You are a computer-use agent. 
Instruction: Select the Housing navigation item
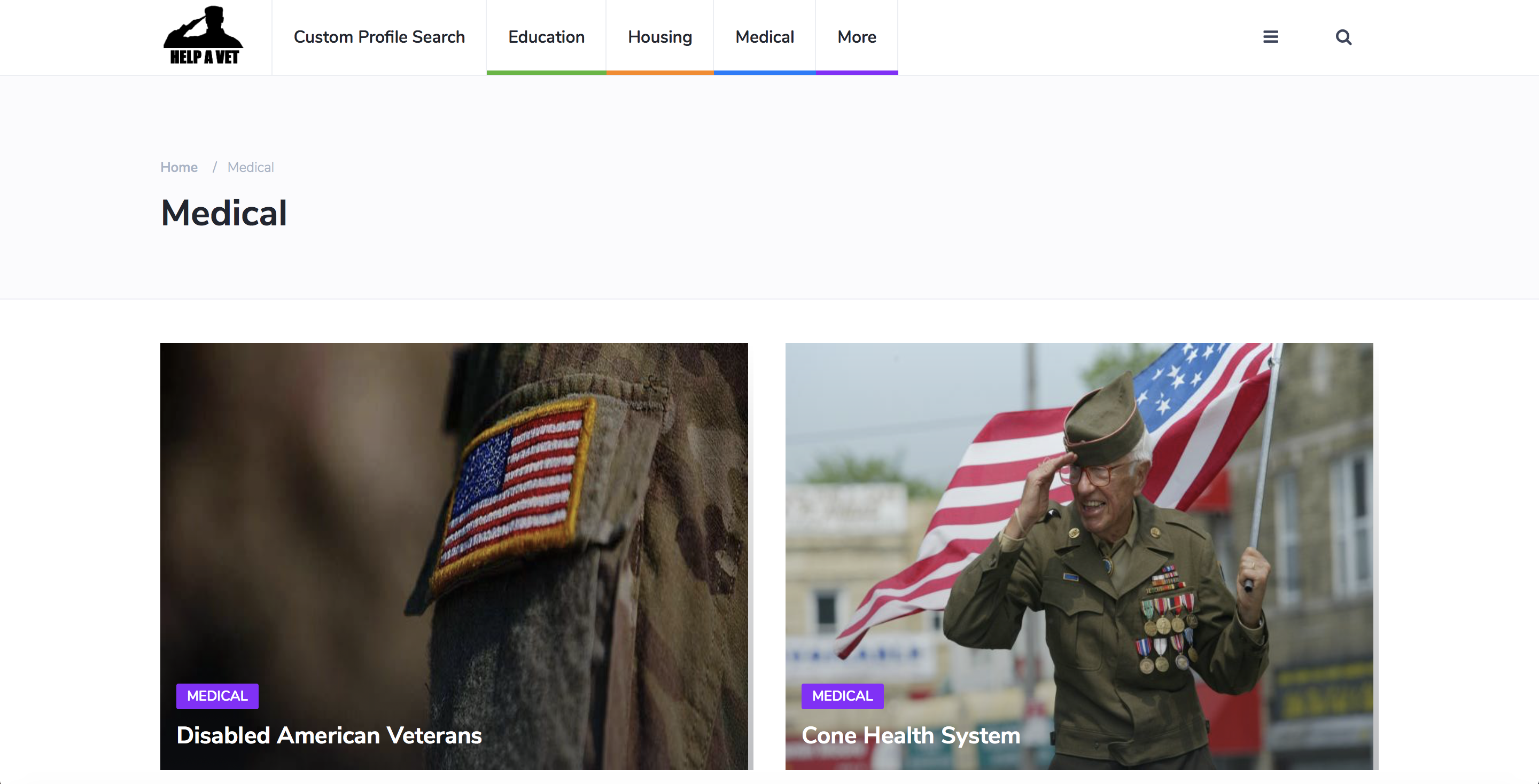point(659,37)
